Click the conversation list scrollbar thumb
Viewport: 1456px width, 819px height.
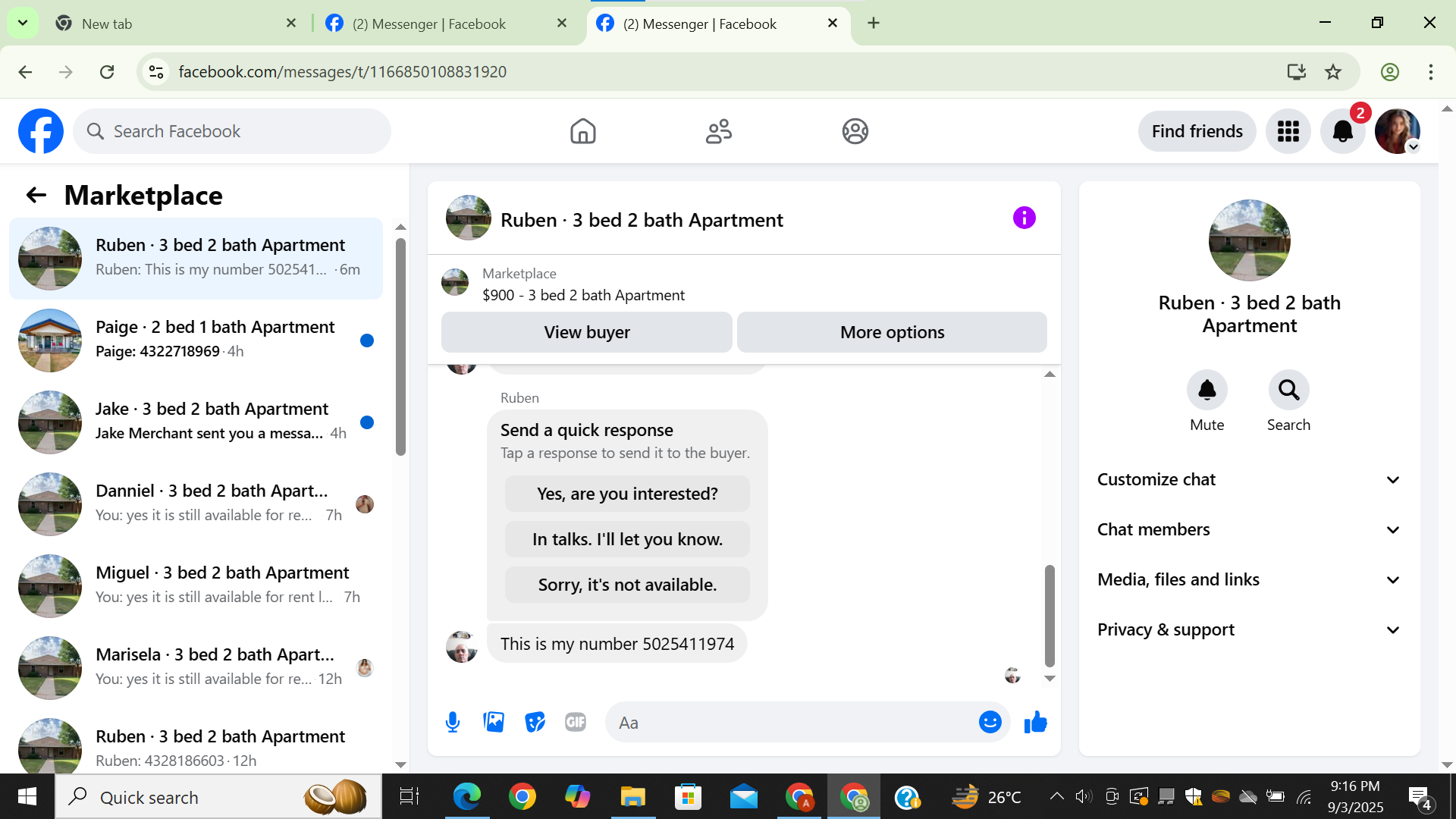point(400,347)
